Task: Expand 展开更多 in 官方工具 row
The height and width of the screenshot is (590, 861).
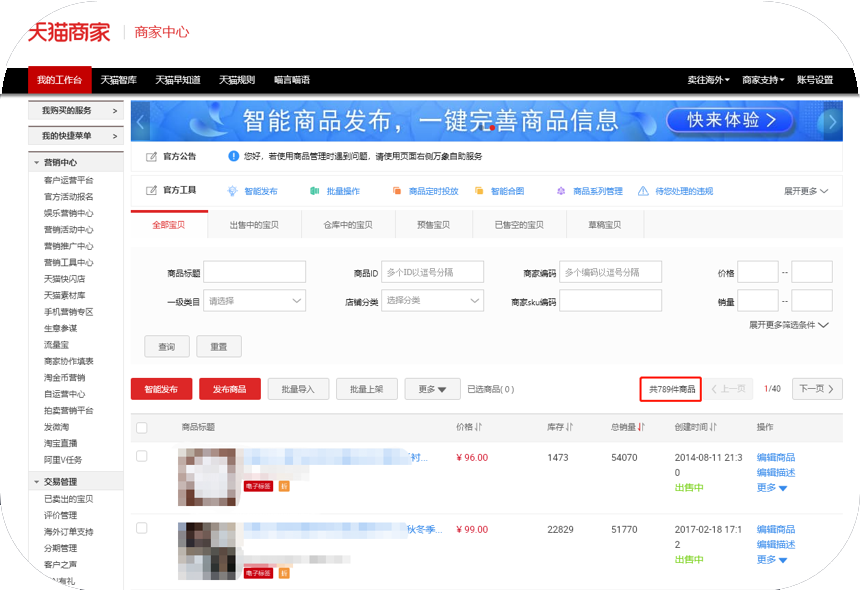Action: point(806,191)
